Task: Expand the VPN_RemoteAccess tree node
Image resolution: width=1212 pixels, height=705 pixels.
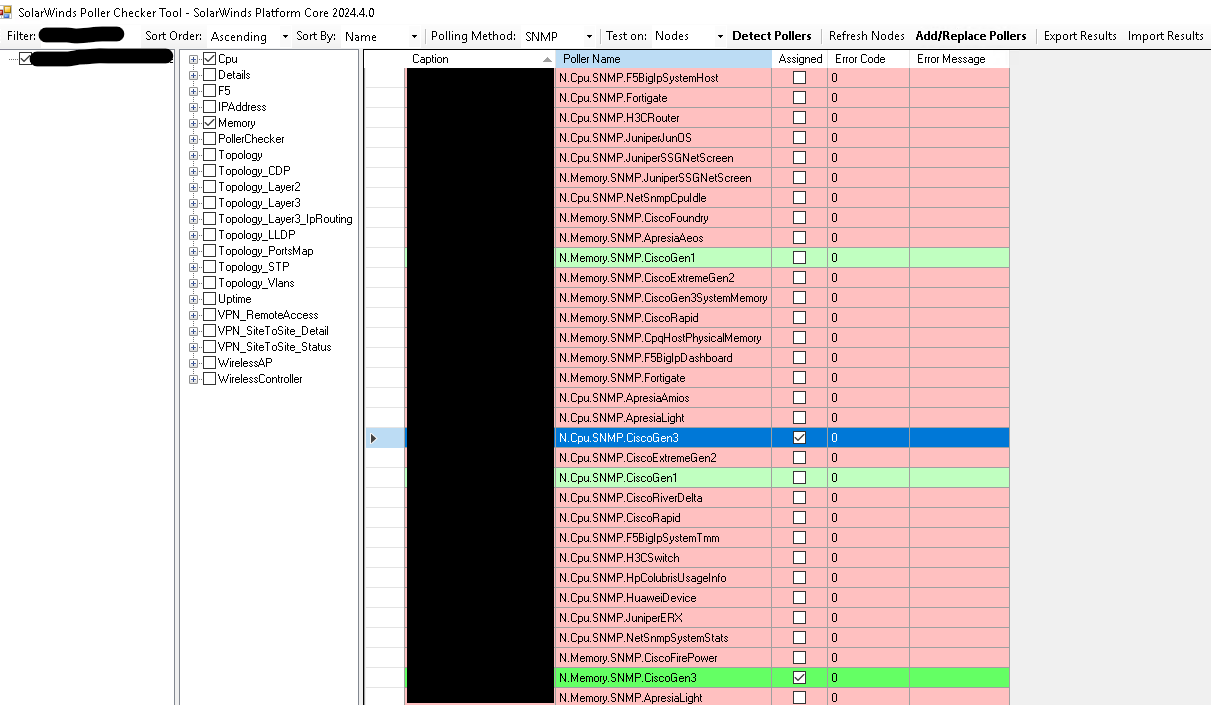Action: pos(193,315)
